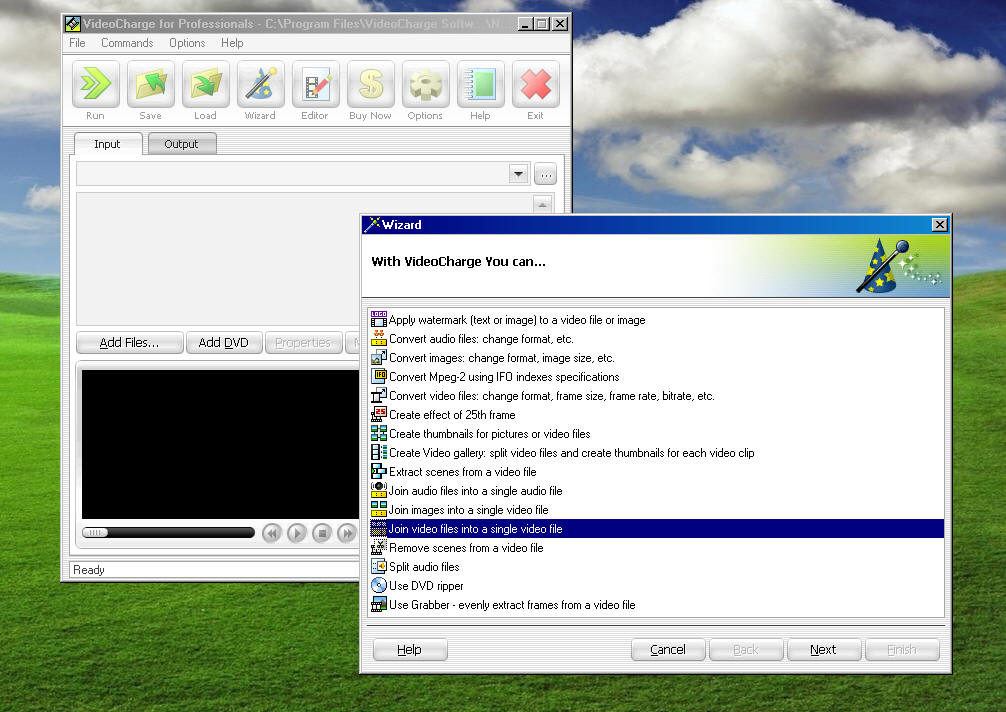Select 'Join images into a single video file'

[x=657, y=509]
